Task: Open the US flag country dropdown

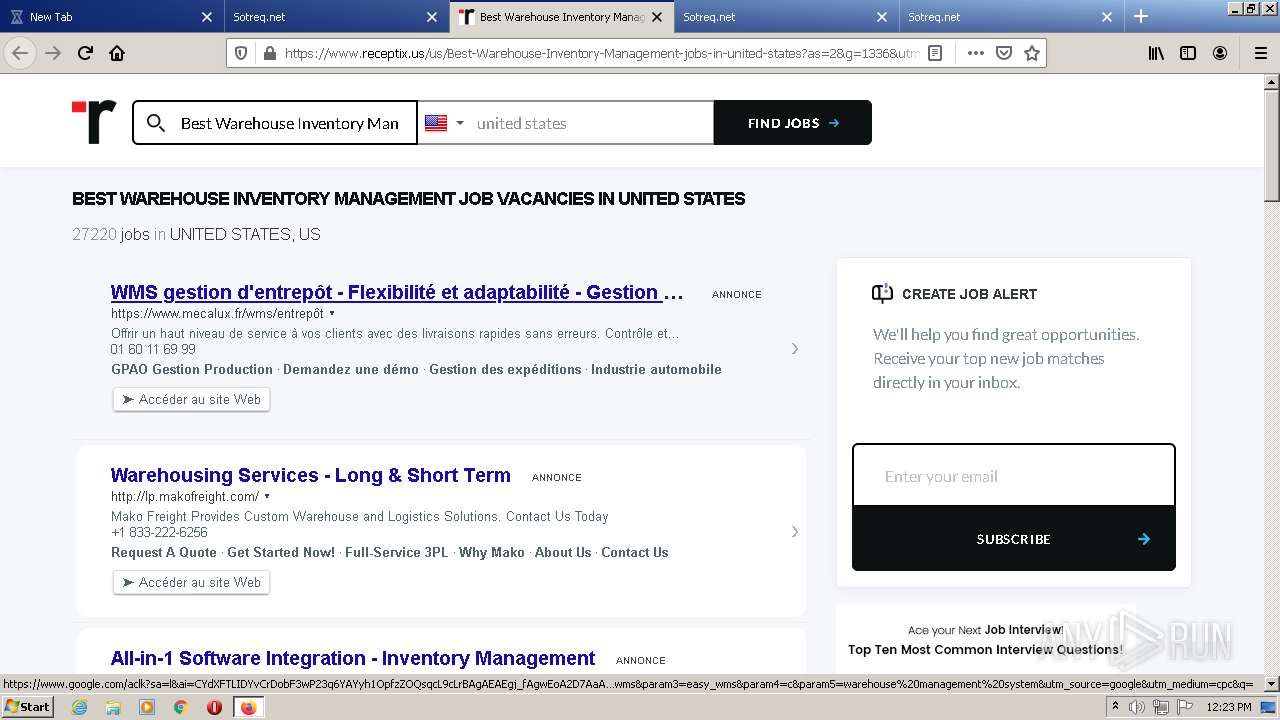Action: [x=445, y=123]
